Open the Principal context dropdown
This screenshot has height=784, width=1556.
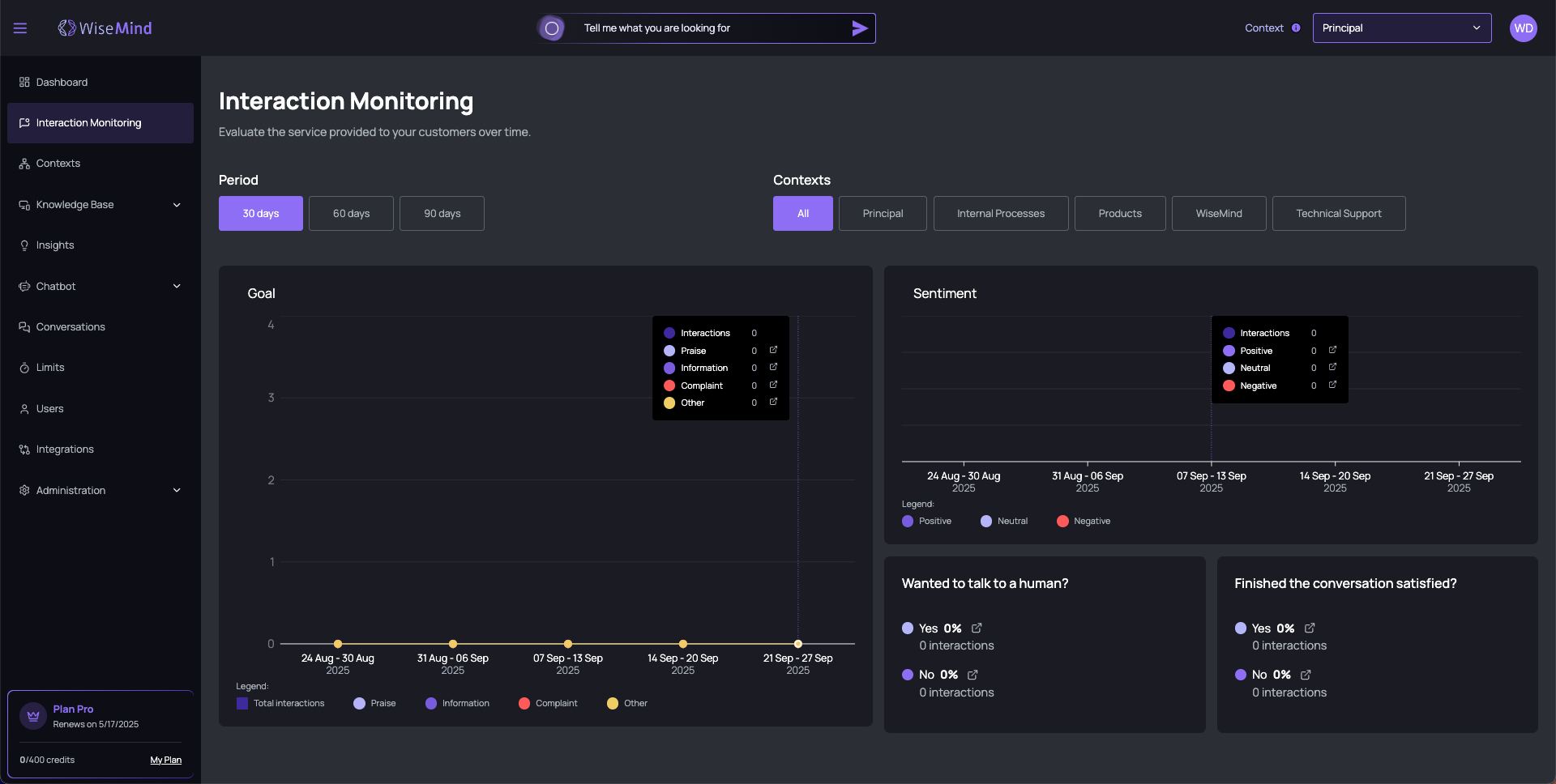1401,28
